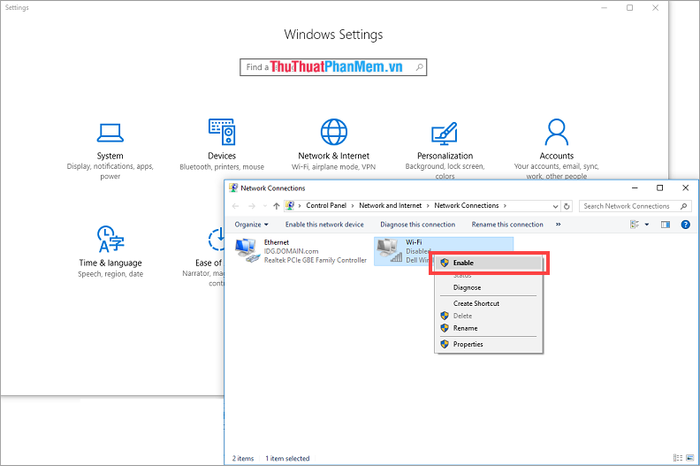This screenshot has width=700, height=466.
Task: Choose Properties from the context menu
Action: (488, 345)
